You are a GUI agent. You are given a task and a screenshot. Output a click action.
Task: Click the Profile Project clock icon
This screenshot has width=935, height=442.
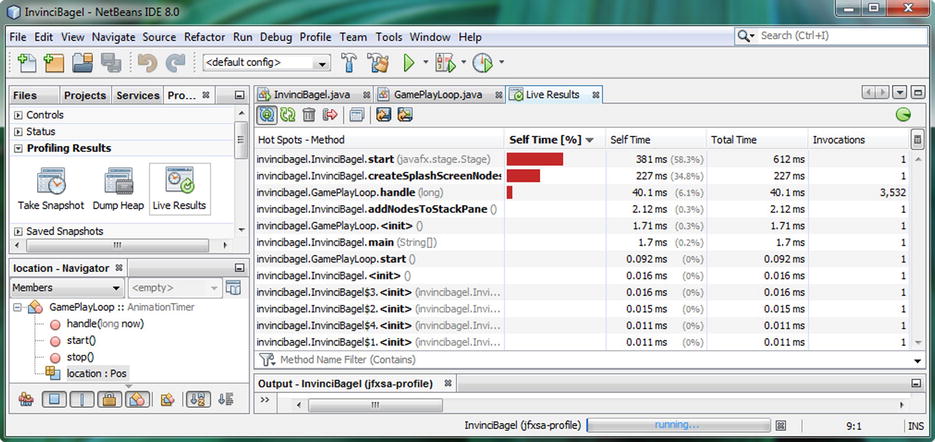pyautogui.click(x=483, y=62)
